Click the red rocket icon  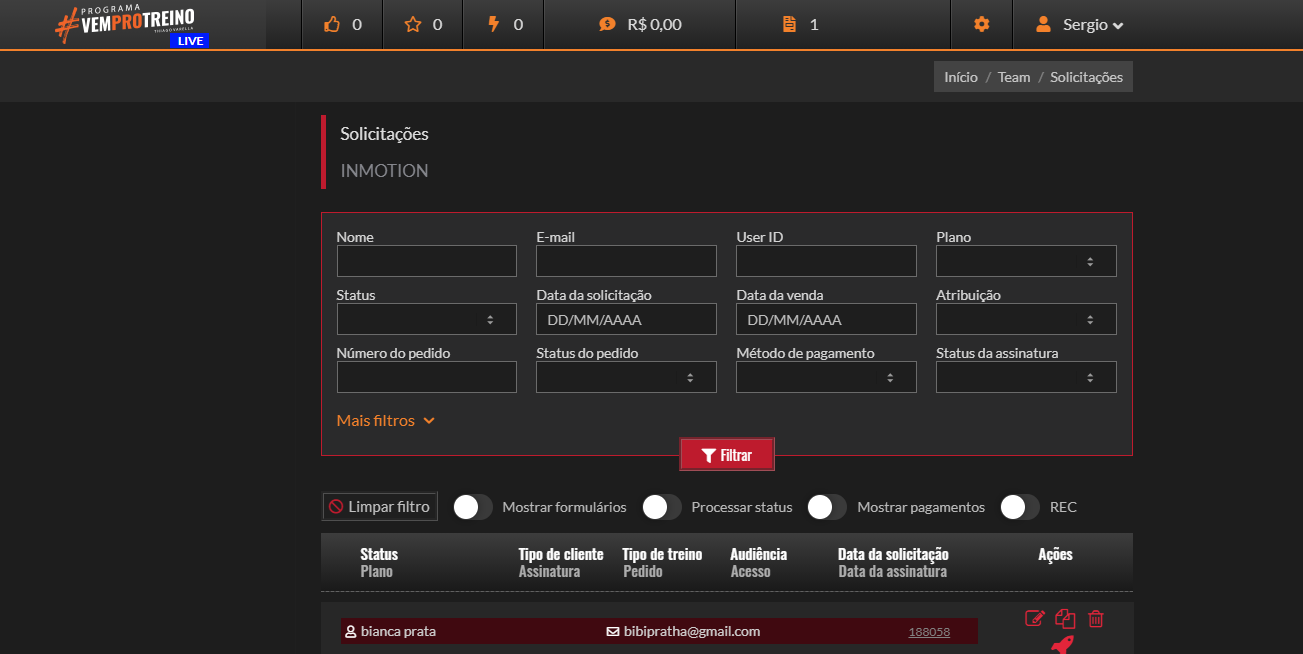tap(1062, 645)
